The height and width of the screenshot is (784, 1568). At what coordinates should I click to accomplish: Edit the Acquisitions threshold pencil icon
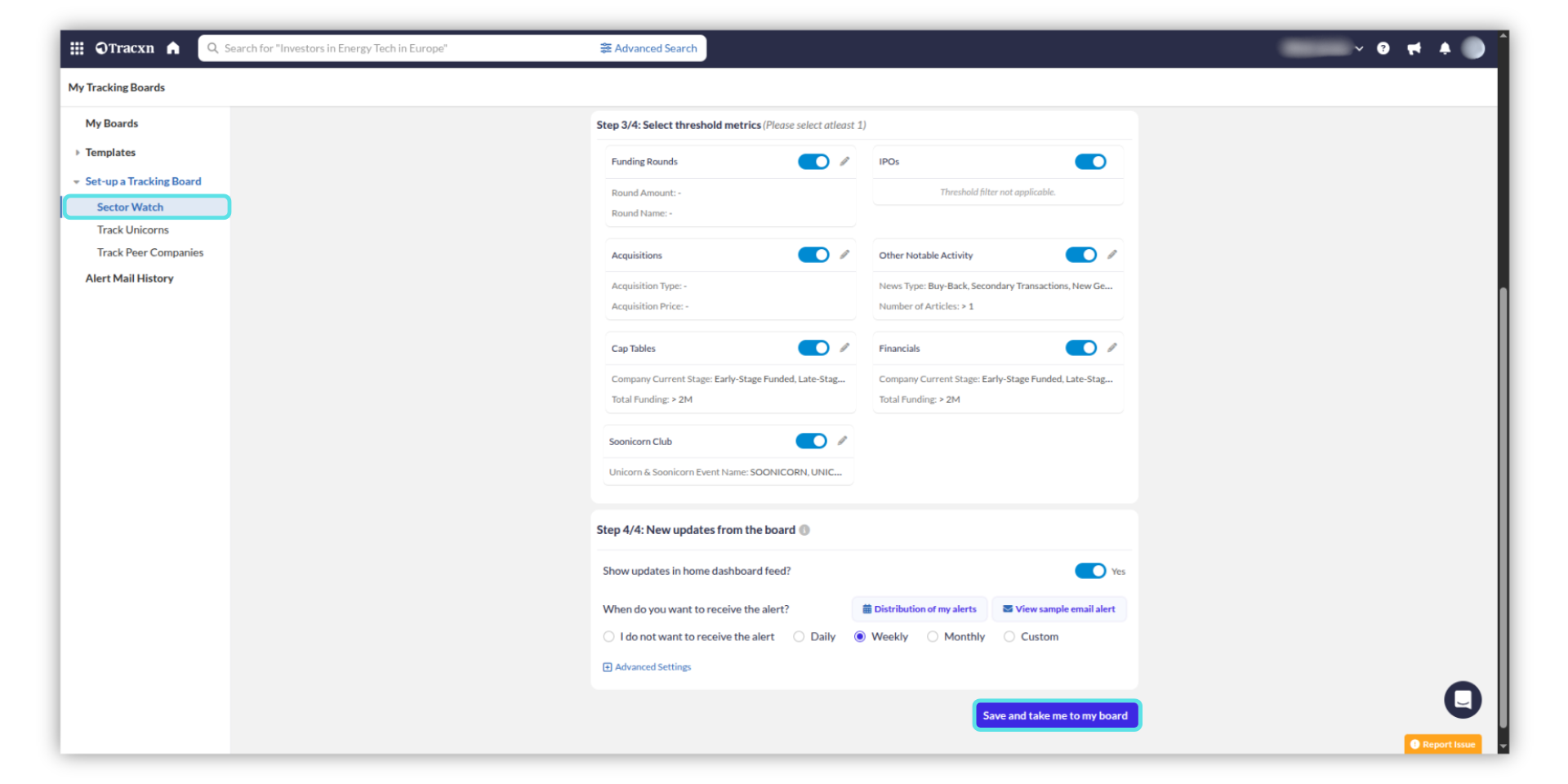[x=844, y=255]
